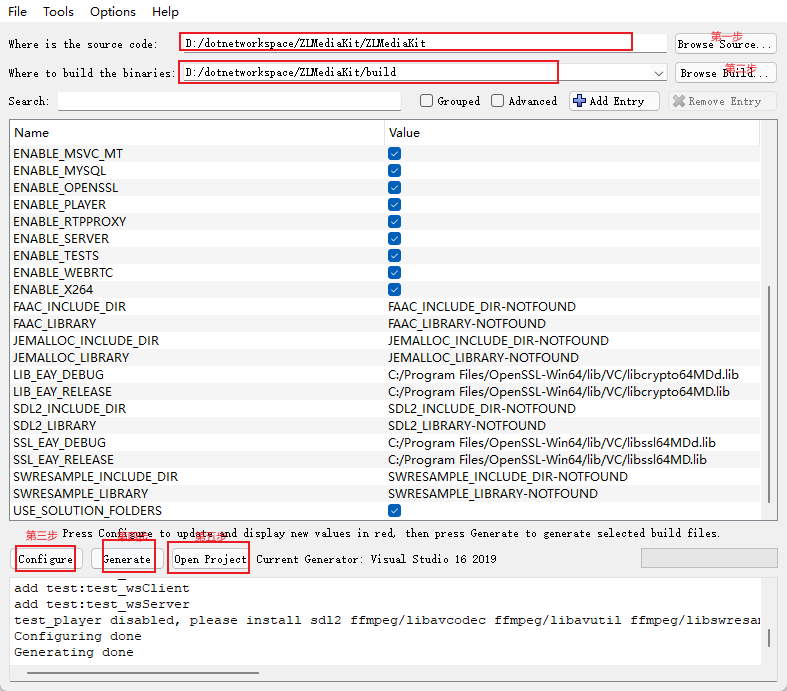Select SWRESAMPLE_LIBRARY-NOTFOUND value

[x=493, y=494]
